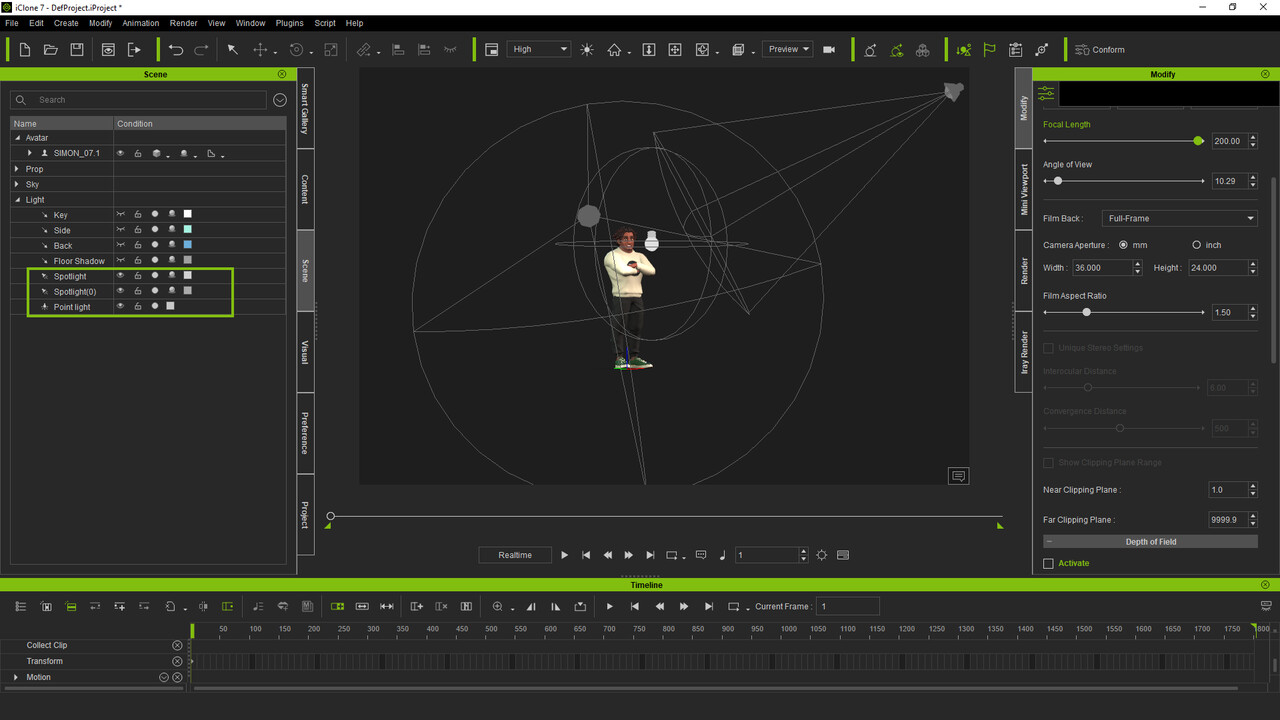Click the Realtime button
Screen dimensions: 1280x720
pyautogui.click(x=515, y=555)
